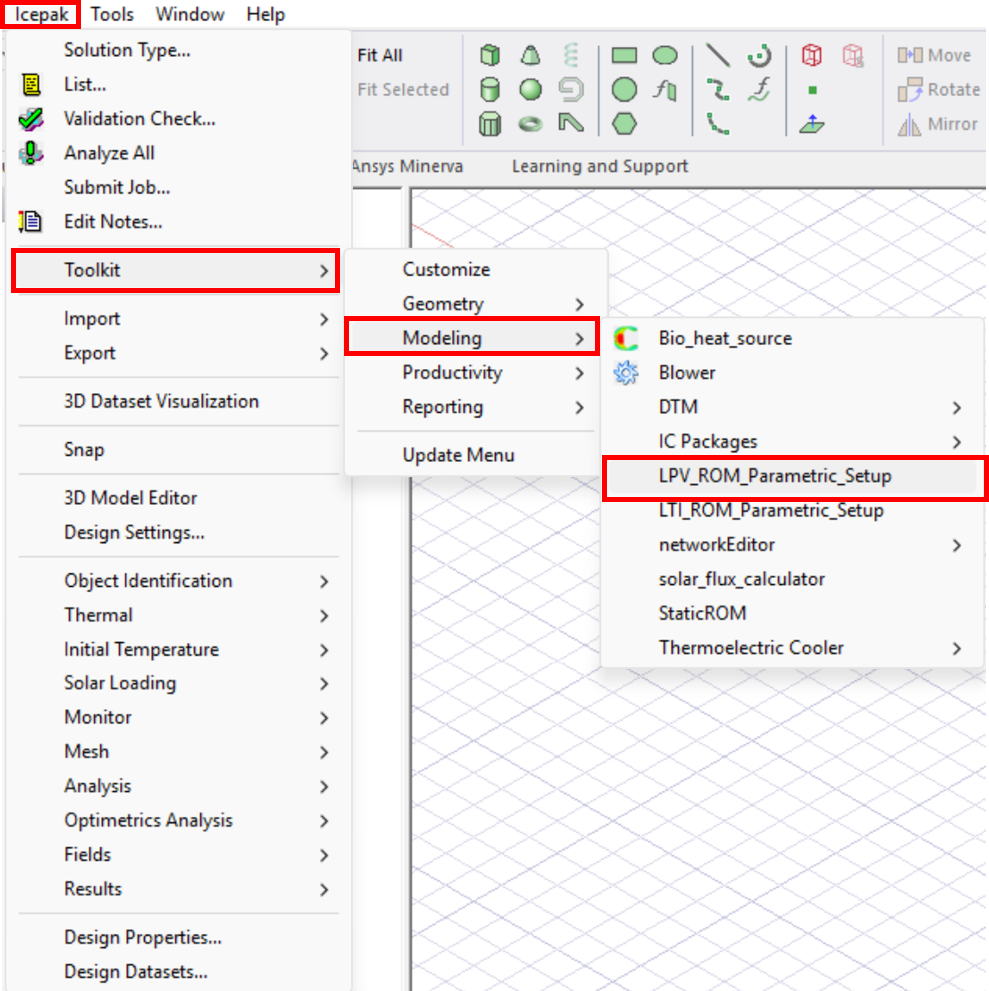989x991 pixels.
Task: Click the faded sub-region box icon
Action: 852,56
